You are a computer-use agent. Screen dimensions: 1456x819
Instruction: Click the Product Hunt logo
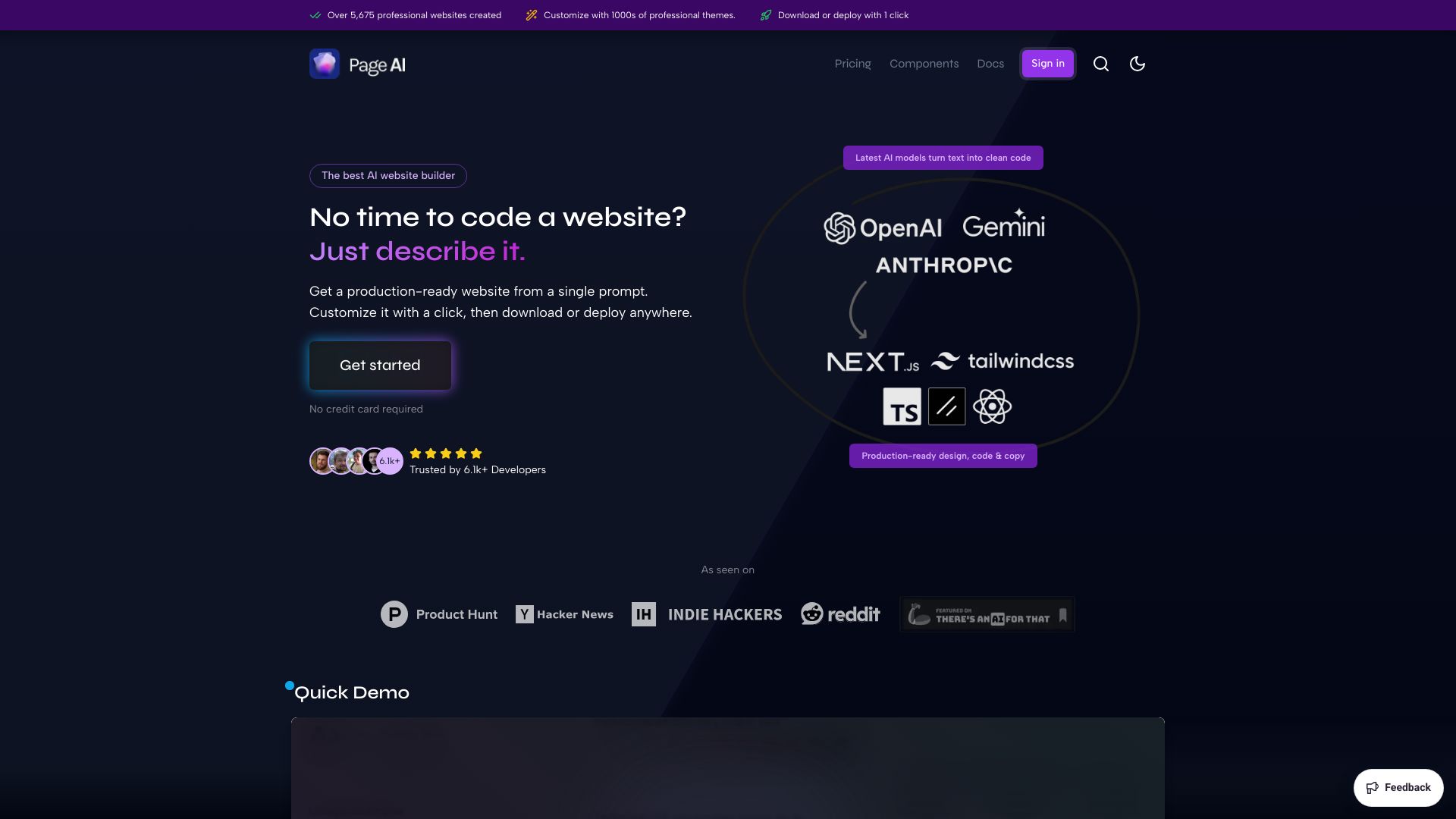pos(439,614)
